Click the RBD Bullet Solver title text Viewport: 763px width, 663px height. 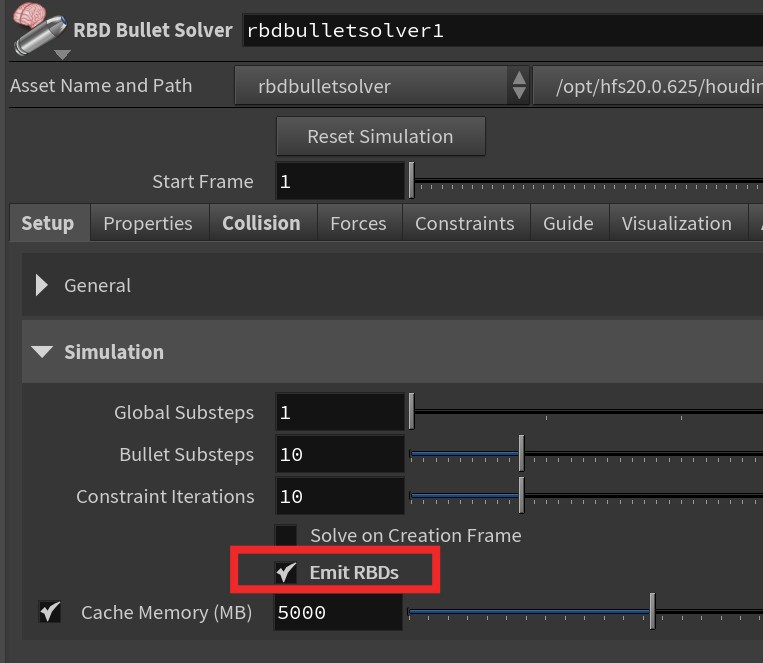pos(153,30)
